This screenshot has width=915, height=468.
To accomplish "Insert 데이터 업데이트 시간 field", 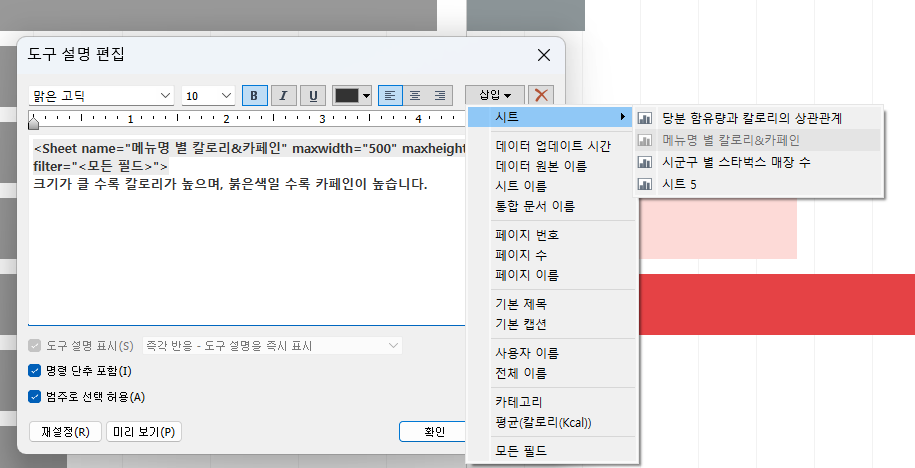I will [x=553, y=146].
